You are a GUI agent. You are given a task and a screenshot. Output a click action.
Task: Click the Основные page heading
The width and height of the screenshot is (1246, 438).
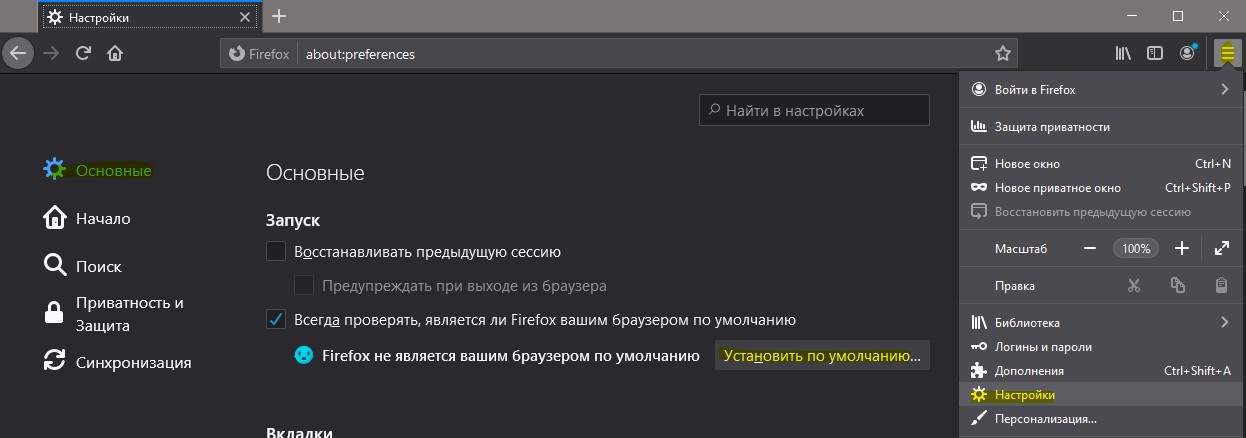coord(315,172)
